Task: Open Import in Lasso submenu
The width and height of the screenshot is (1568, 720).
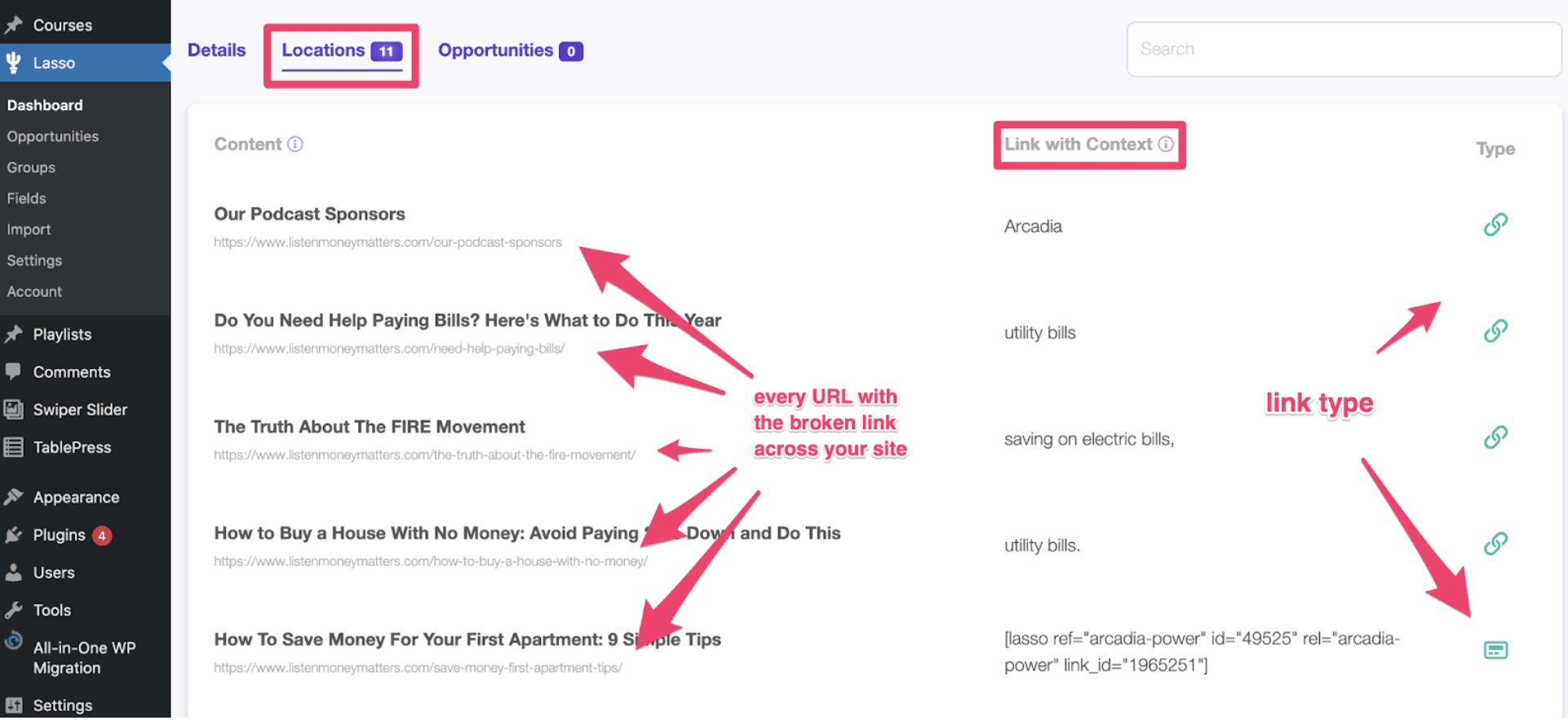Action: click(x=29, y=229)
